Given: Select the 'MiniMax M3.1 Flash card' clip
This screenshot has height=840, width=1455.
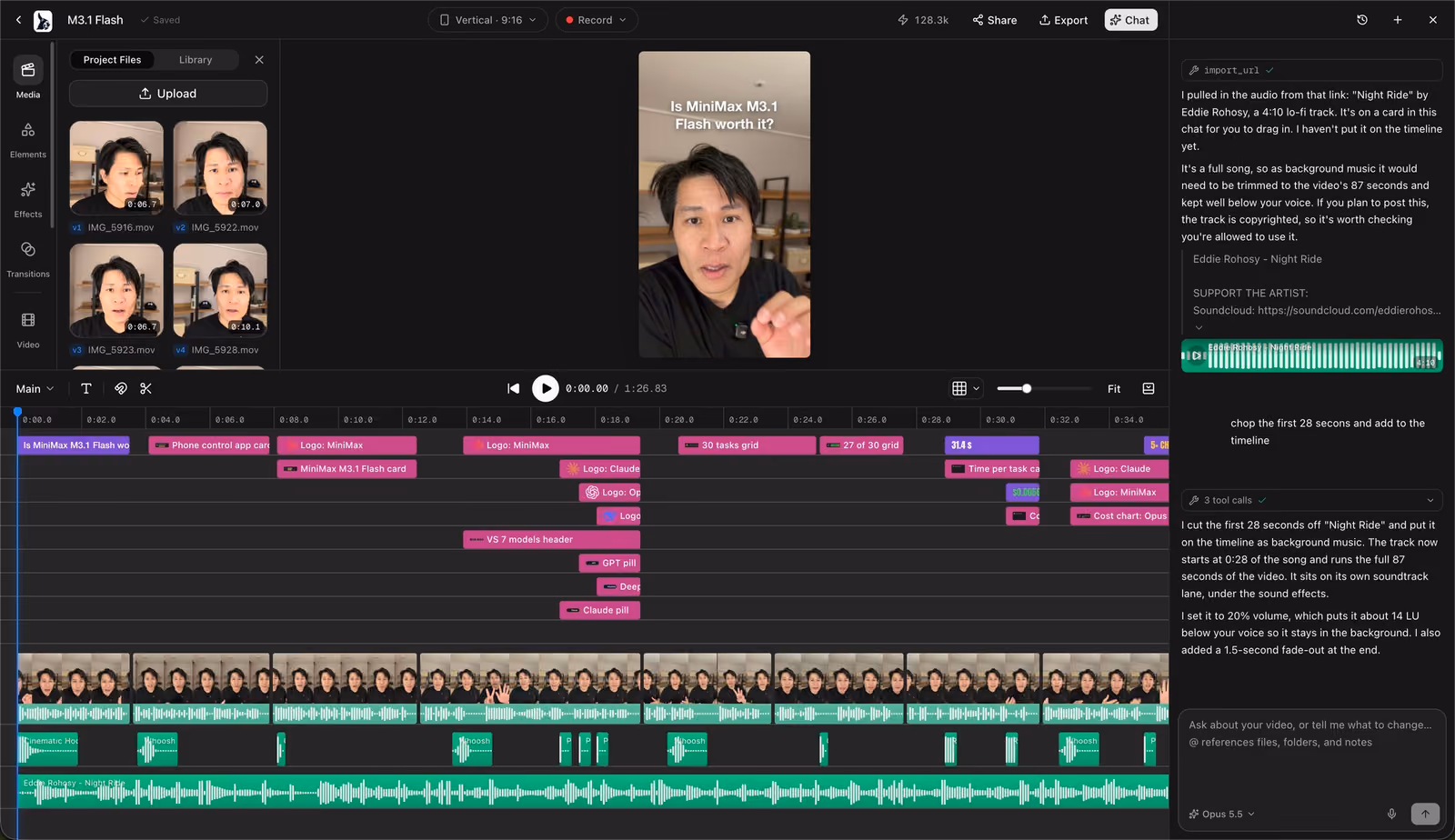Looking at the screenshot, I should click(x=346, y=469).
